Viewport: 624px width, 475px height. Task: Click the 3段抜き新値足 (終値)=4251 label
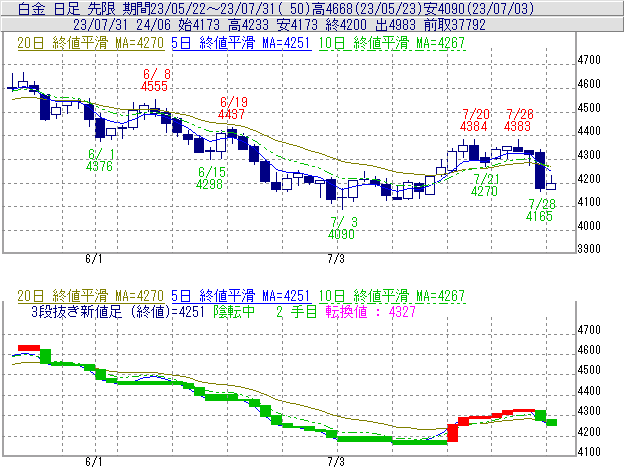click(x=118, y=311)
